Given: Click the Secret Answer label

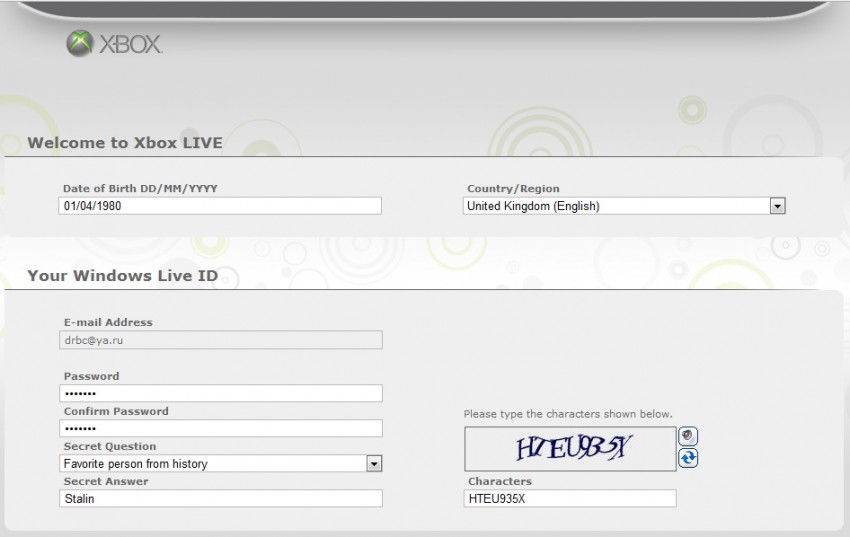Looking at the screenshot, I should (106, 481).
